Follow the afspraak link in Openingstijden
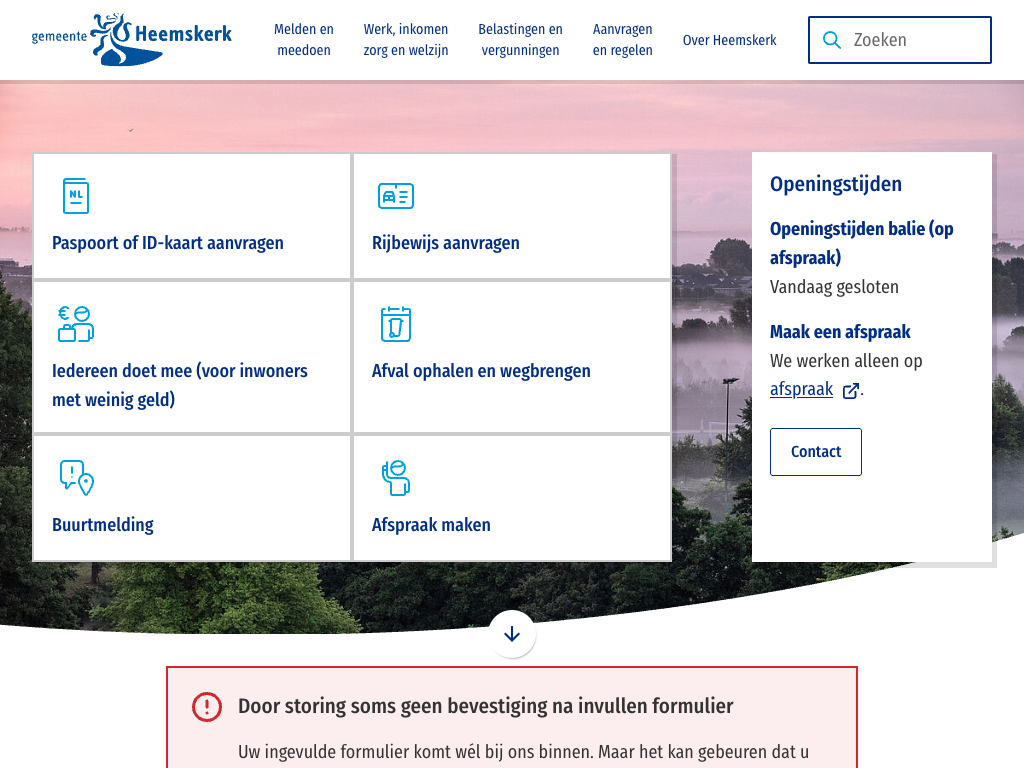 [801, 390]
